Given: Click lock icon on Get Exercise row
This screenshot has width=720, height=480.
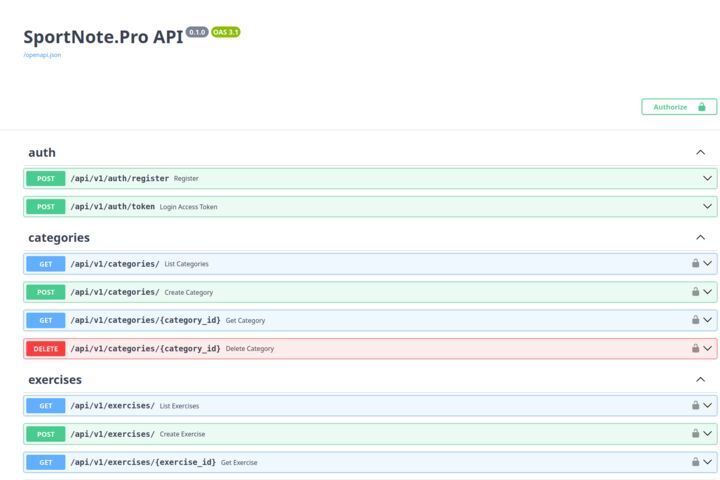Looking at the screenshot, I should (x=695, y=462).
